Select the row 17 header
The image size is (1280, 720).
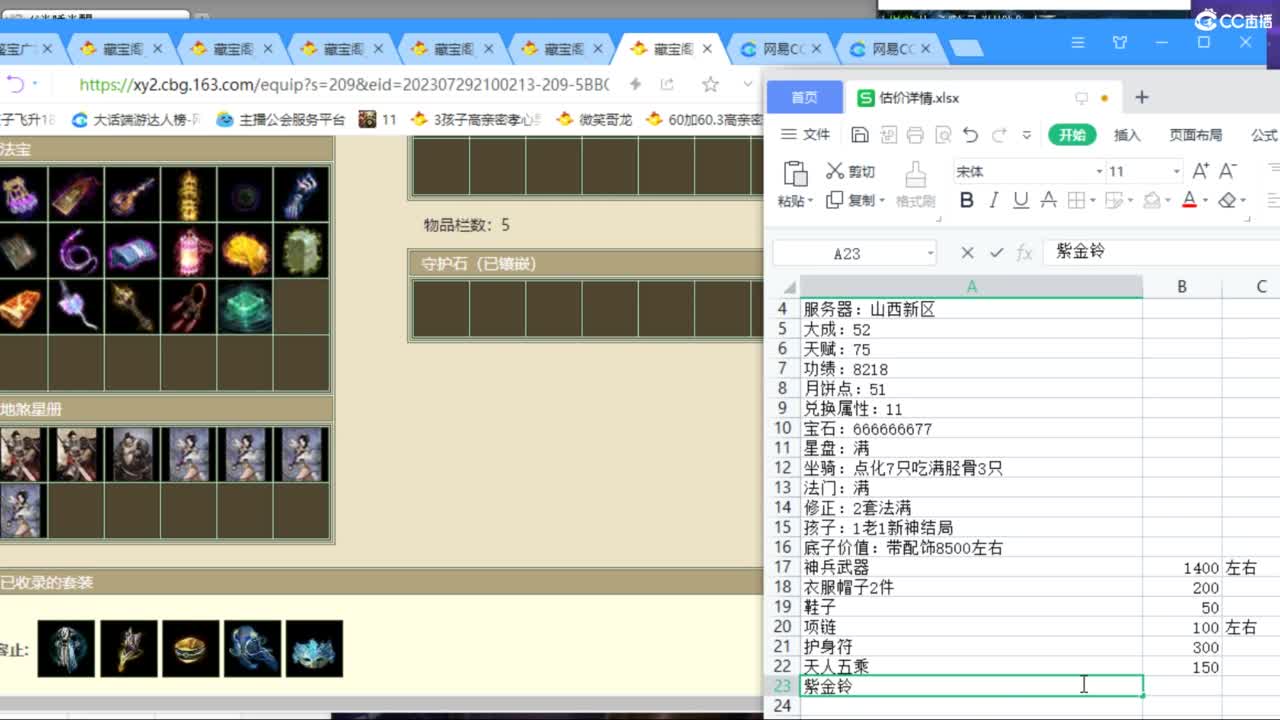coord(782,567)
